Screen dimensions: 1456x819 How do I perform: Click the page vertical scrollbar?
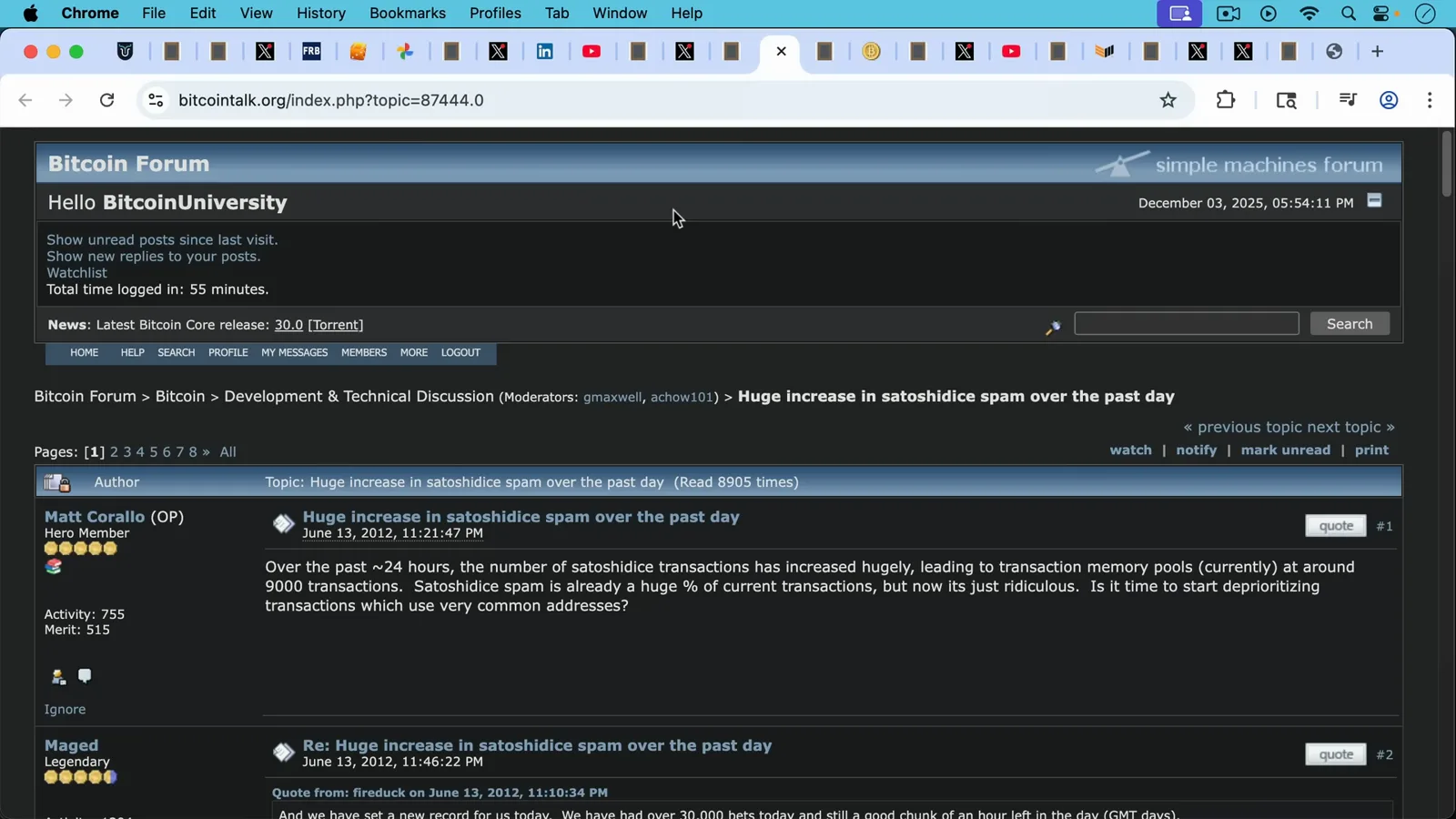[1447, 164]
